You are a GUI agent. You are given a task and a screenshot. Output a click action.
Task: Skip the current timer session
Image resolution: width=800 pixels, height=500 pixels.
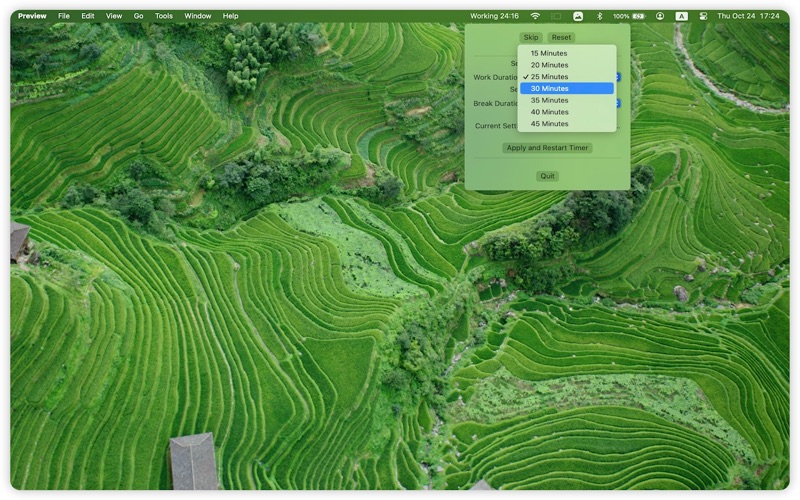point(531,37)
